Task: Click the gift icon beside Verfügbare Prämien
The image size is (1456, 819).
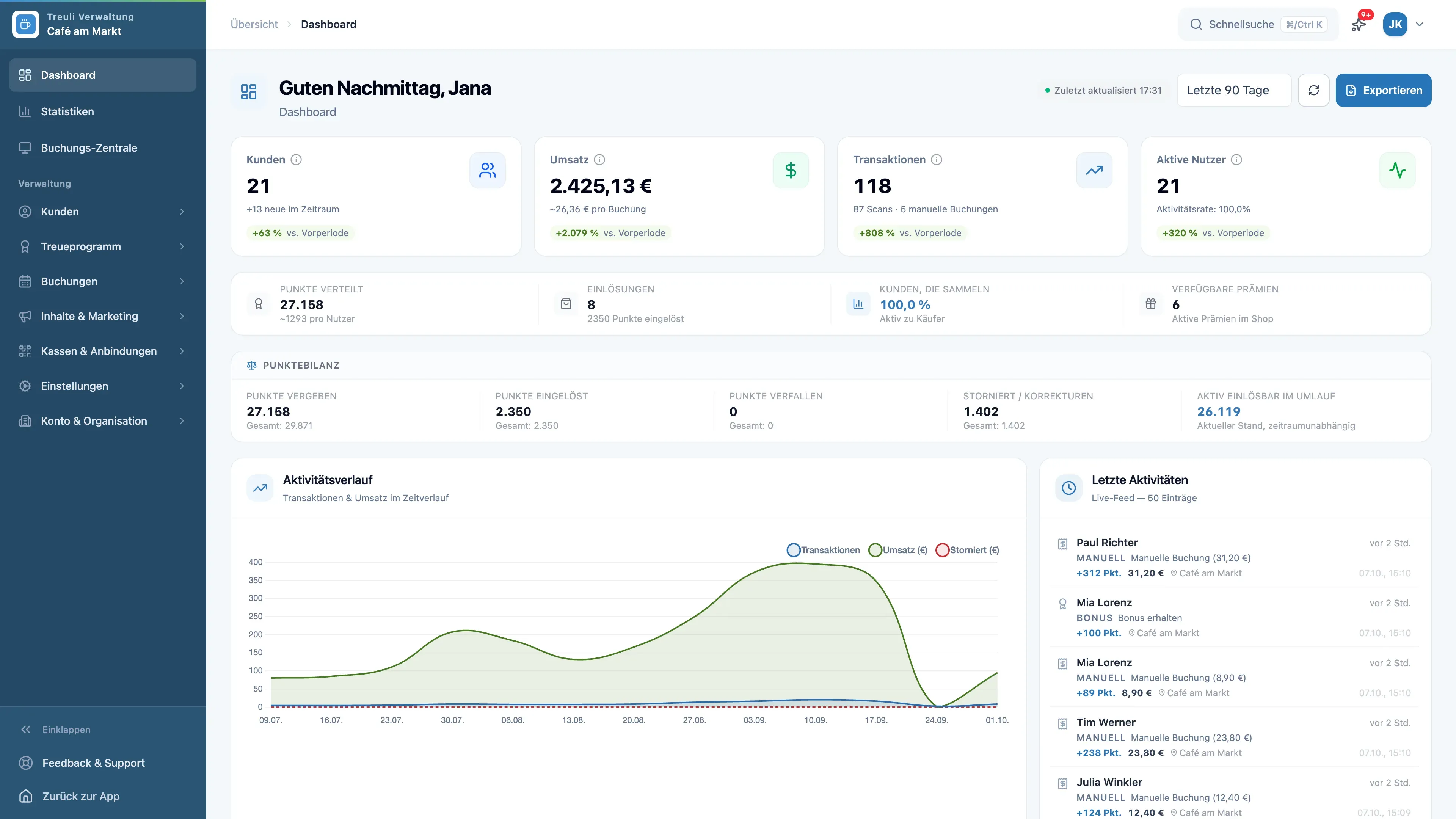Action: point(1151,303)
